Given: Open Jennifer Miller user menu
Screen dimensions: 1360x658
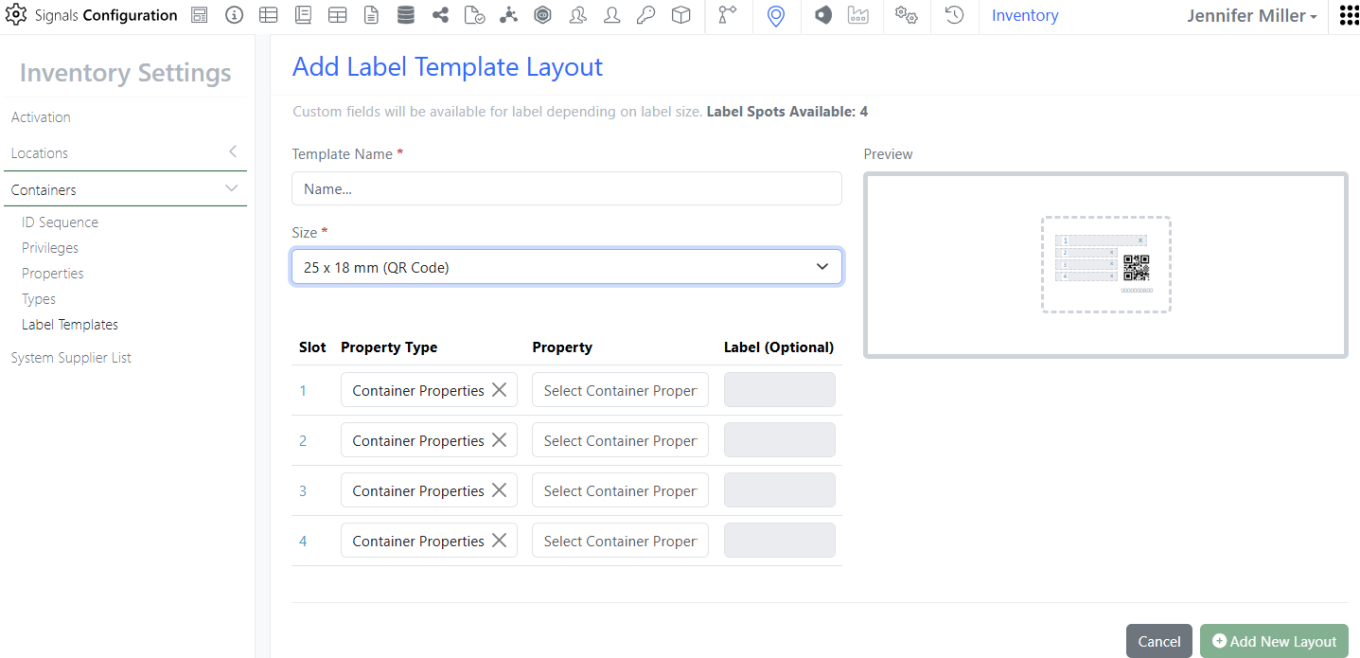Looking at the screenshot, I should click(1251, 16).
